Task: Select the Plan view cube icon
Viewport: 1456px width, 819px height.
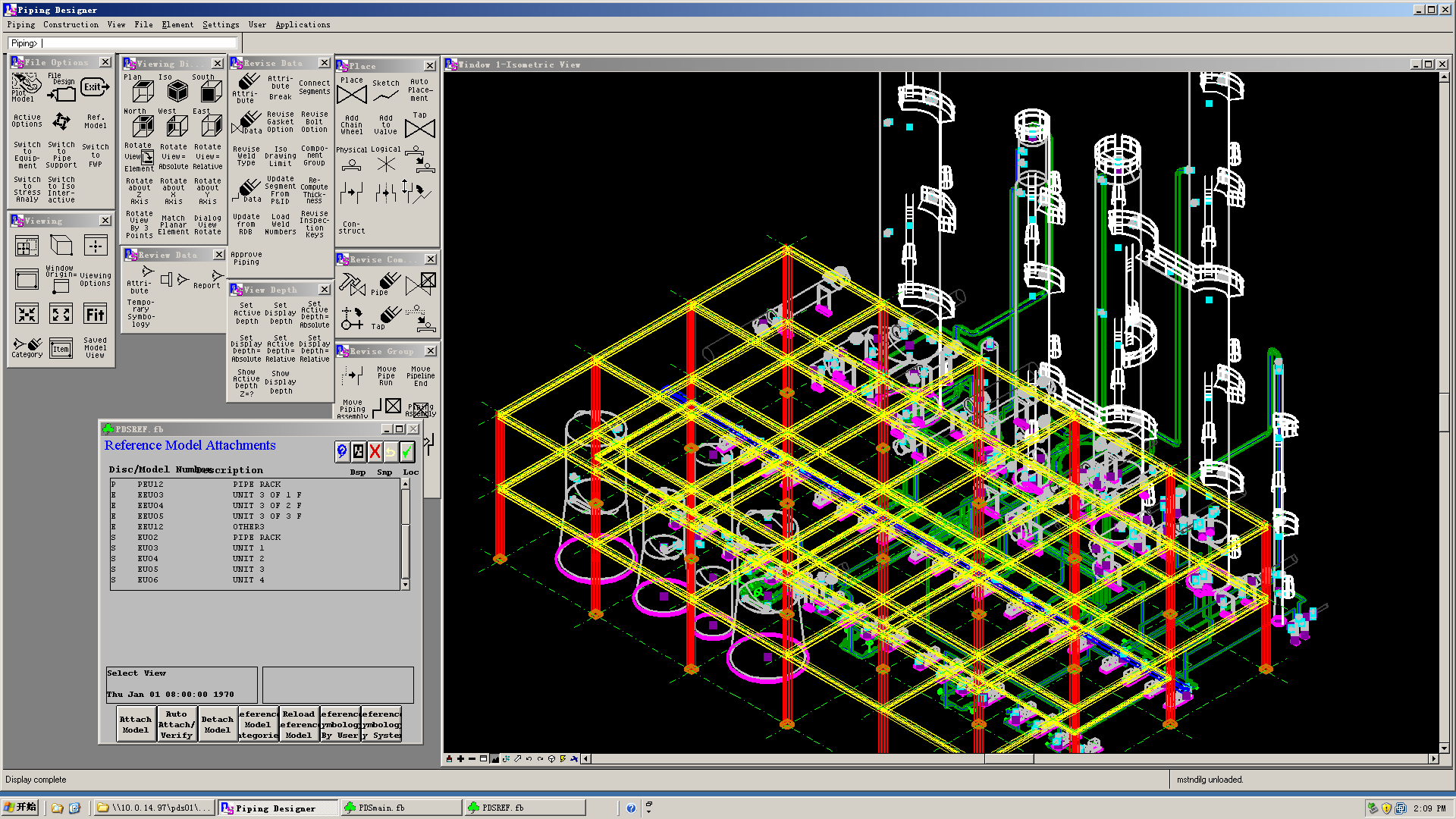Action: point(143,92)
